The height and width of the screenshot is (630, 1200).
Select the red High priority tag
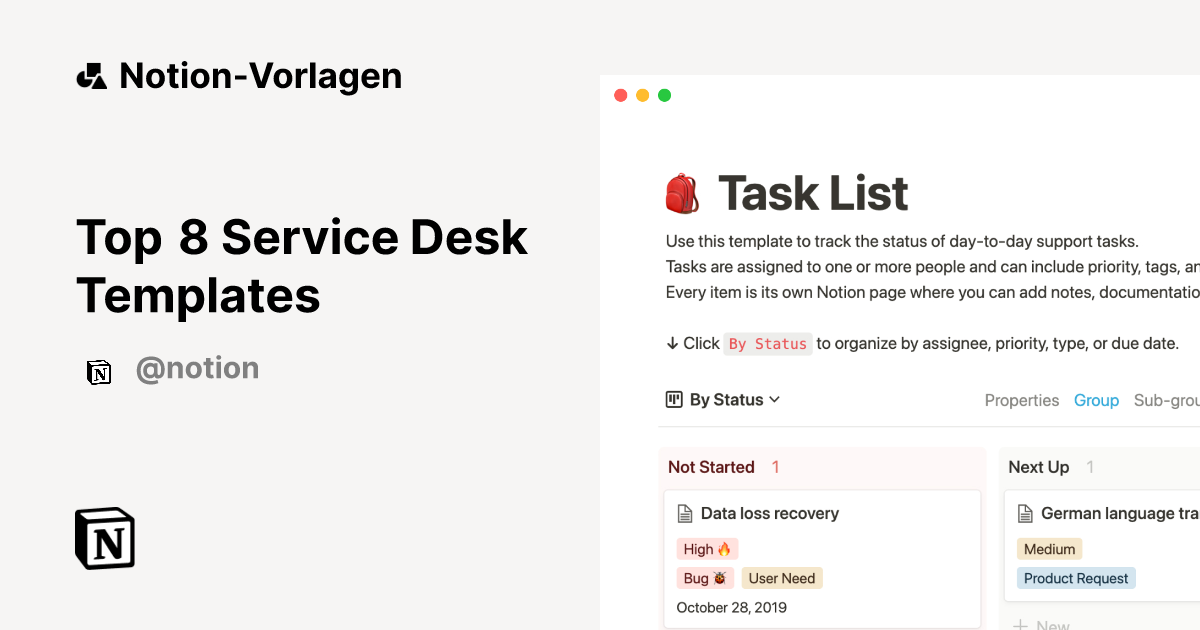[707, 548]
